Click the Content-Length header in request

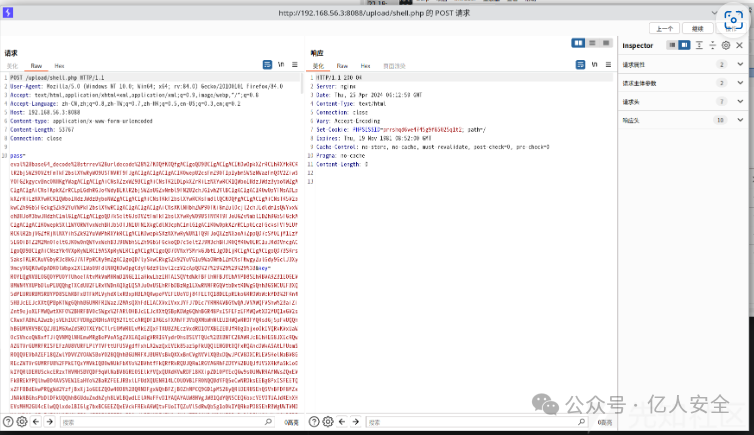(x=42, y=129)
